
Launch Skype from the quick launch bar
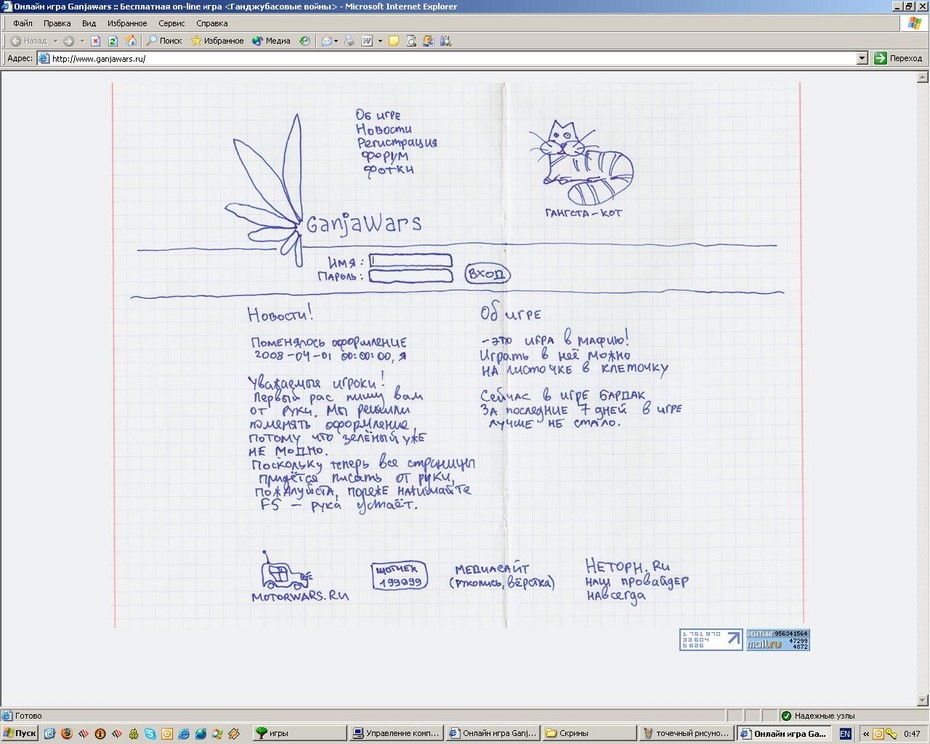point(150,734)
